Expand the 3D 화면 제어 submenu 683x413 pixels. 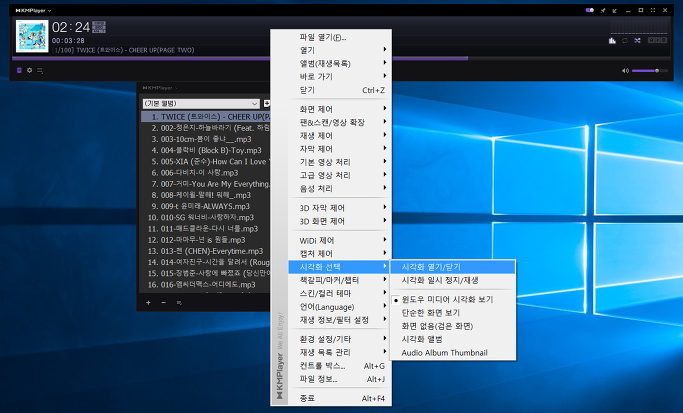click(340, 221)
